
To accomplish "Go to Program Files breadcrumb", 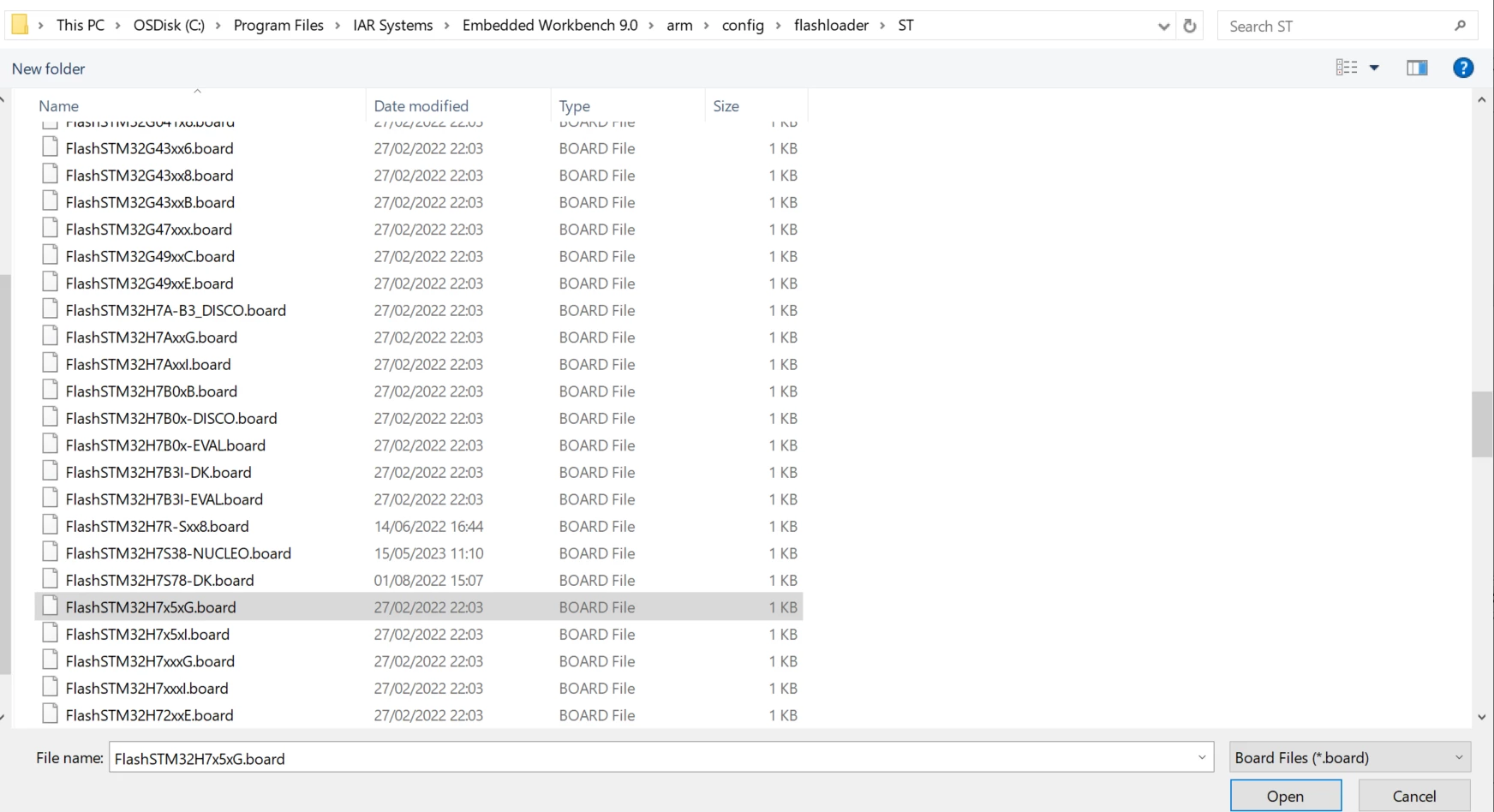I will pos(278,26).
